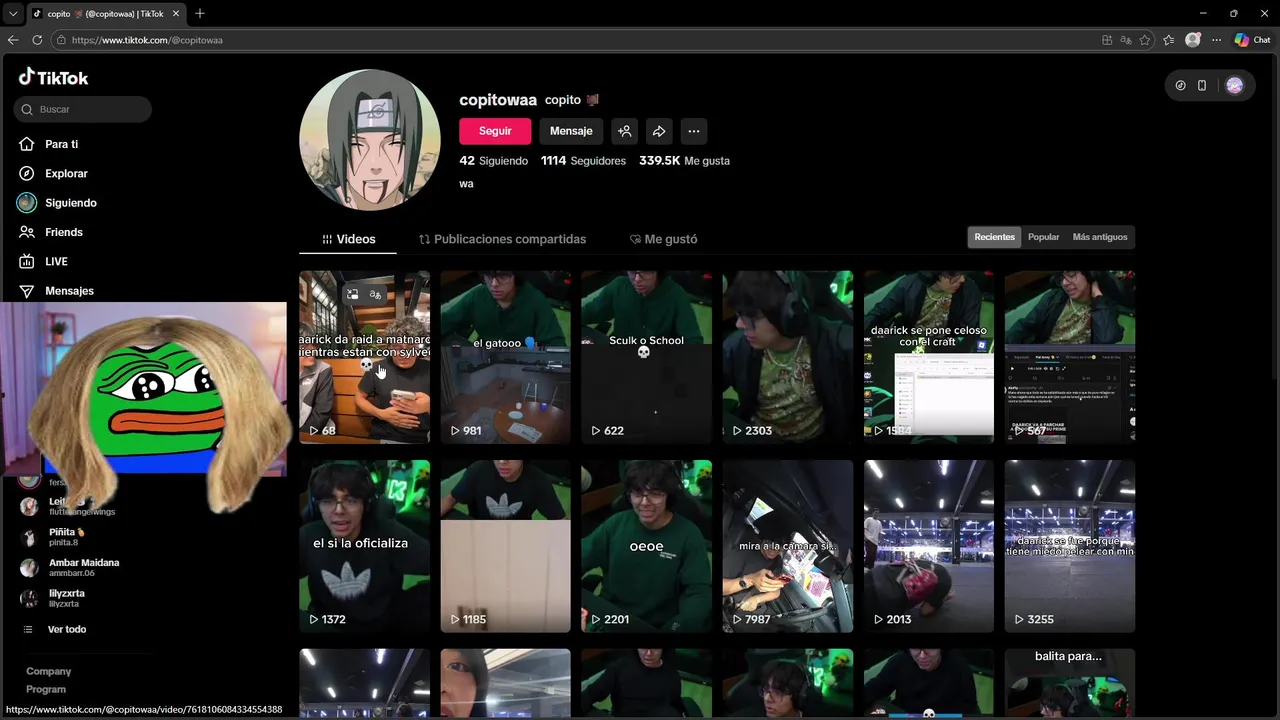Click the Get coins TikTok icon
The image size is (1280, 720).
pos(1180,86)
